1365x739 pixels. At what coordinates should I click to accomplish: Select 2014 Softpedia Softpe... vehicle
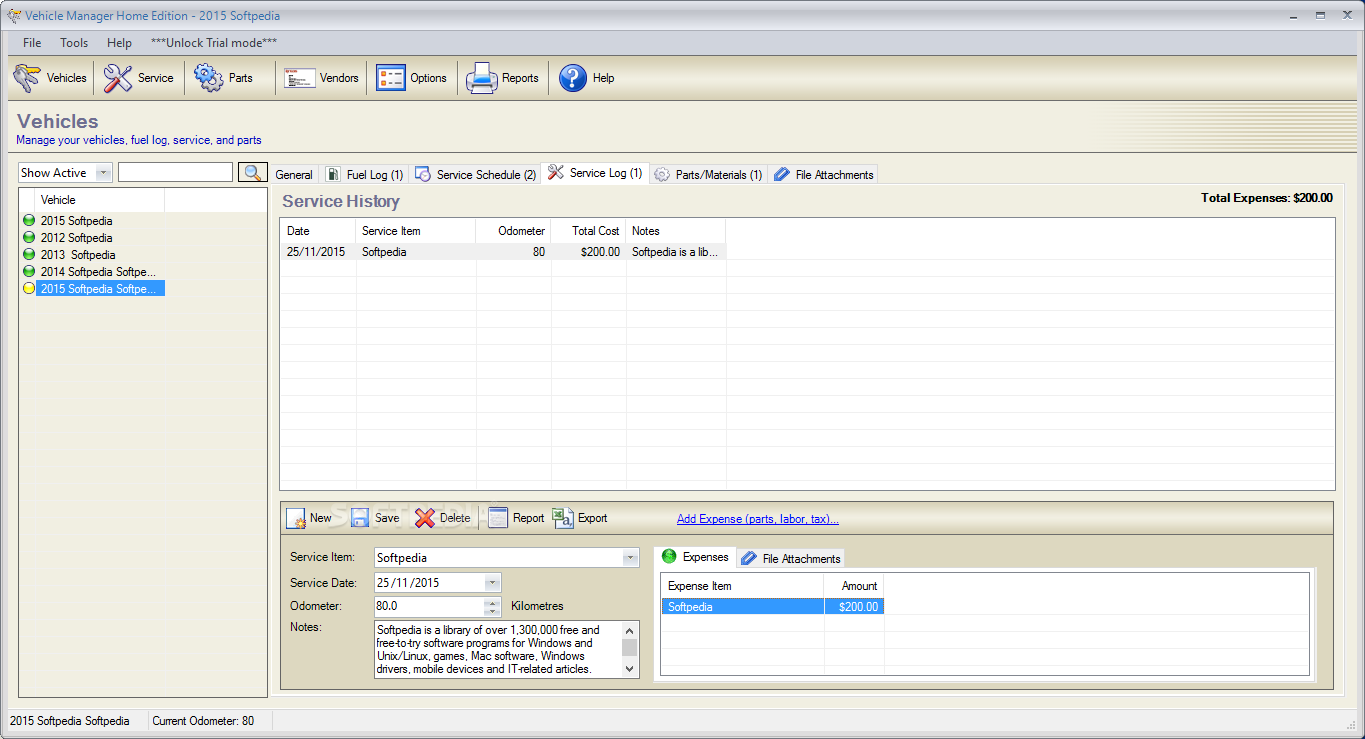98,272
